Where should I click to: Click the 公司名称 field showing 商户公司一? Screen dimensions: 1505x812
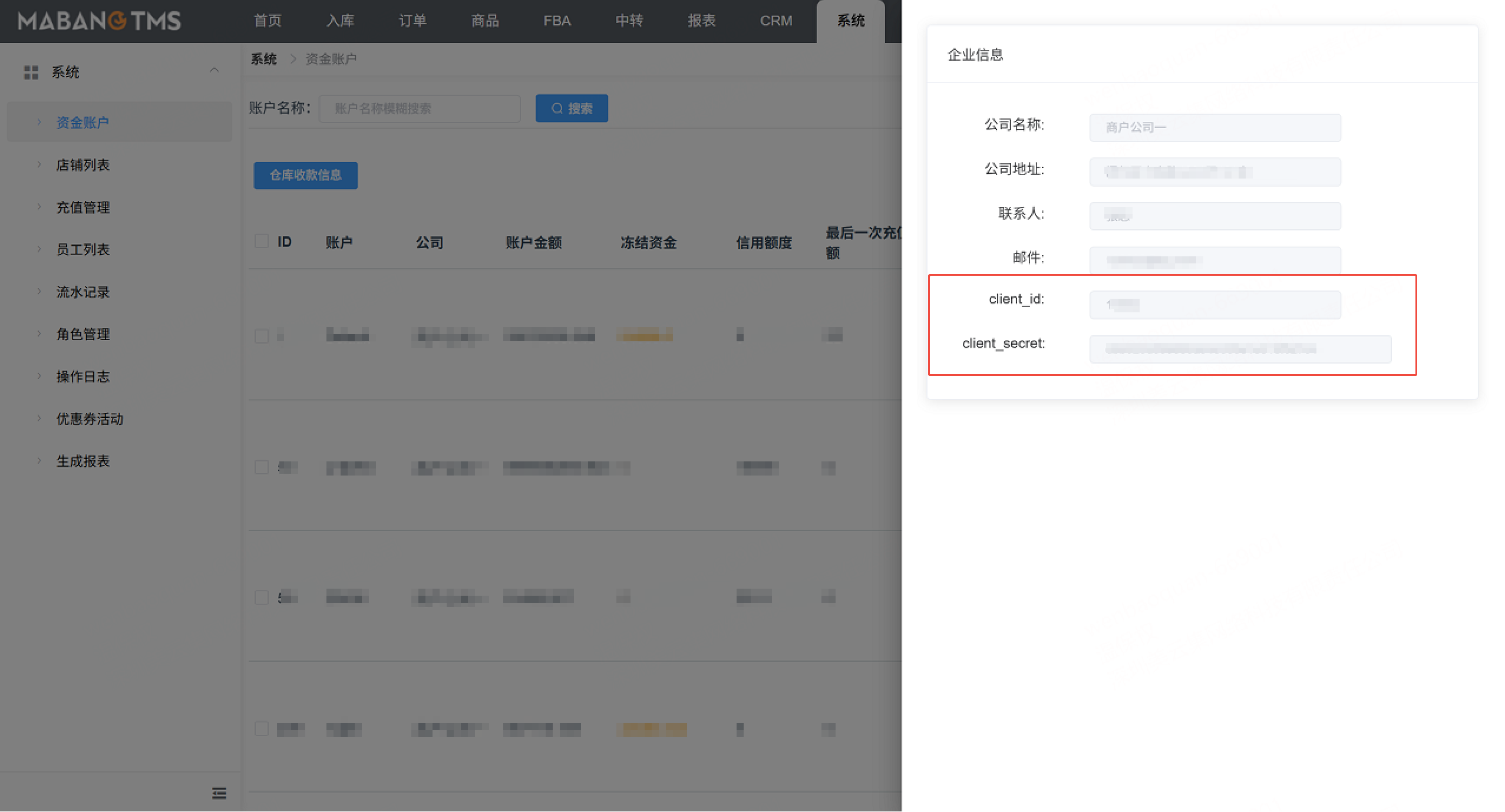[x=1215, y=127]
